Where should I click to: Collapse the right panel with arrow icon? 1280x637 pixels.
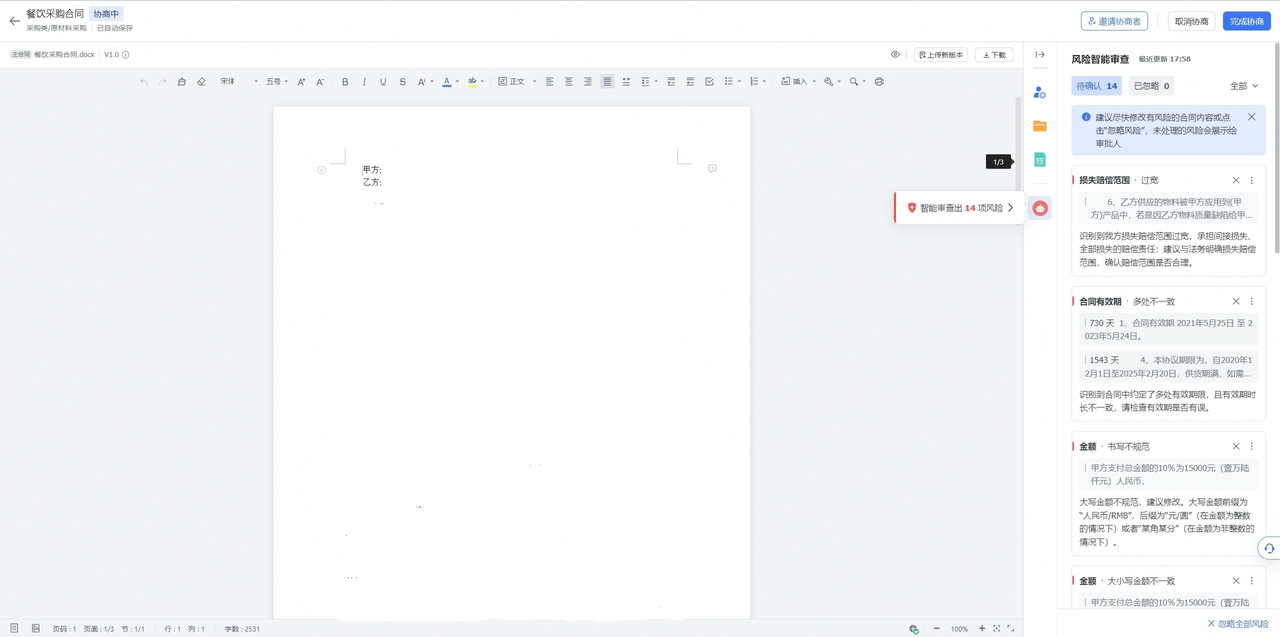1040,55
